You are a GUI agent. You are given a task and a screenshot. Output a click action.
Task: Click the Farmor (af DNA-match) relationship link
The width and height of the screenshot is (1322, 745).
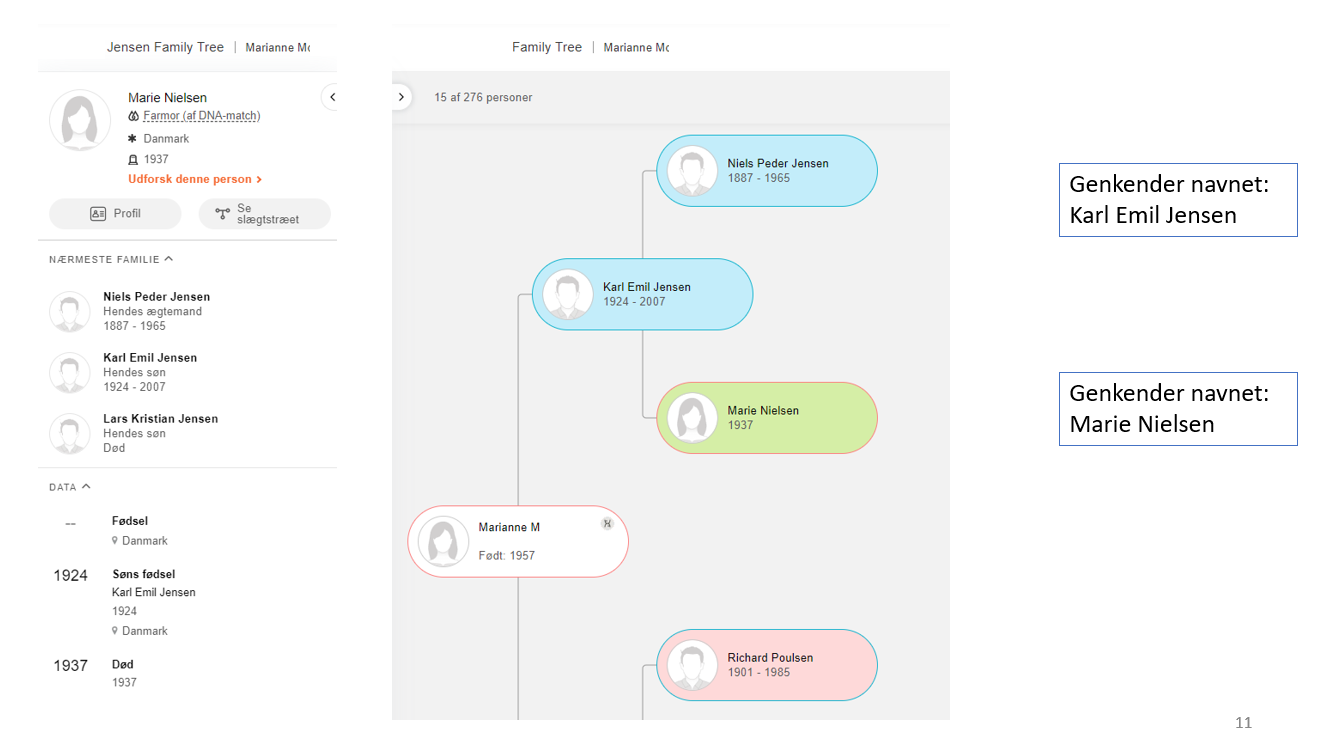click(201, 116)
